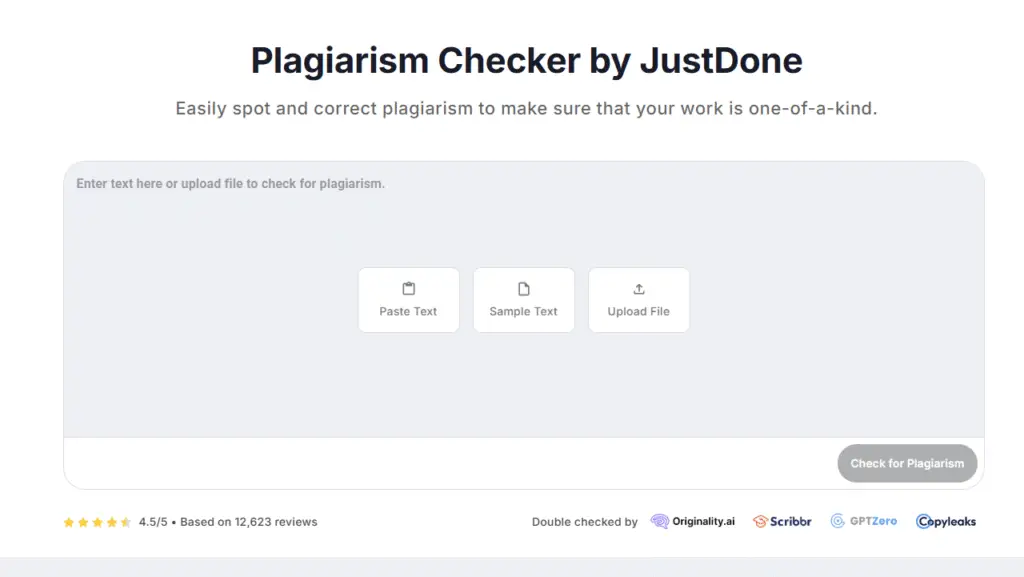Click the first yellow rating star

[69, 522]
